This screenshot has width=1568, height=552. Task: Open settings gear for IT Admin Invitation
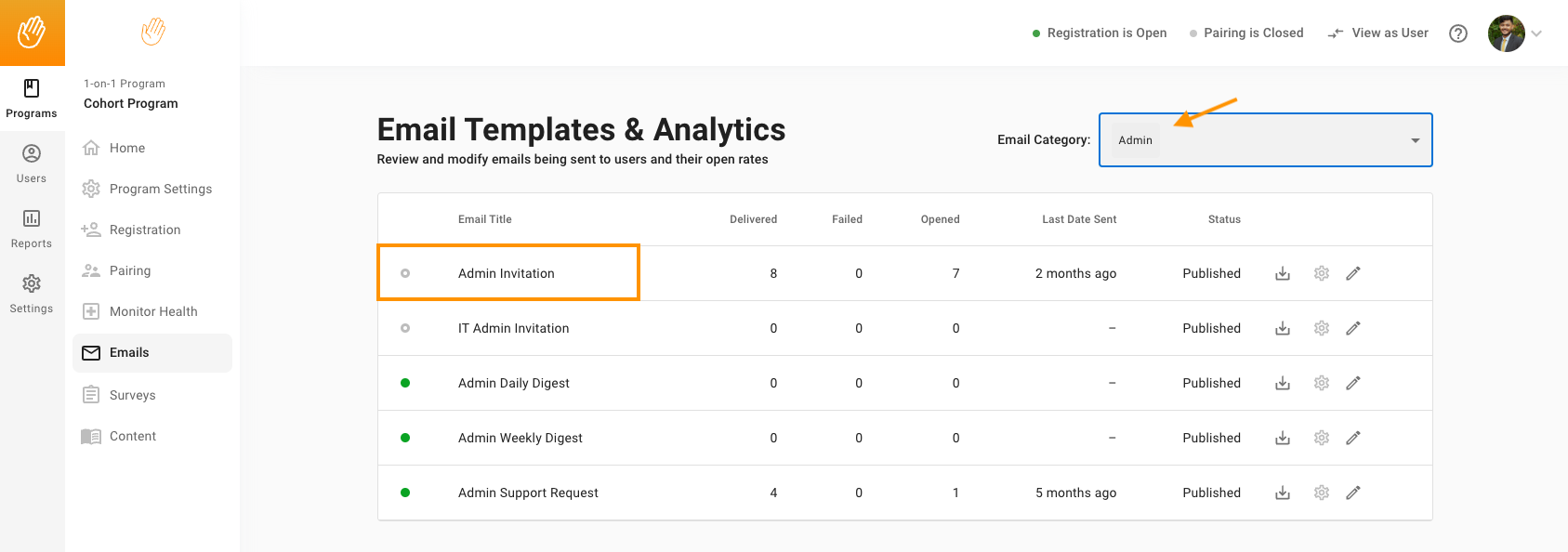click(1322, 328)
